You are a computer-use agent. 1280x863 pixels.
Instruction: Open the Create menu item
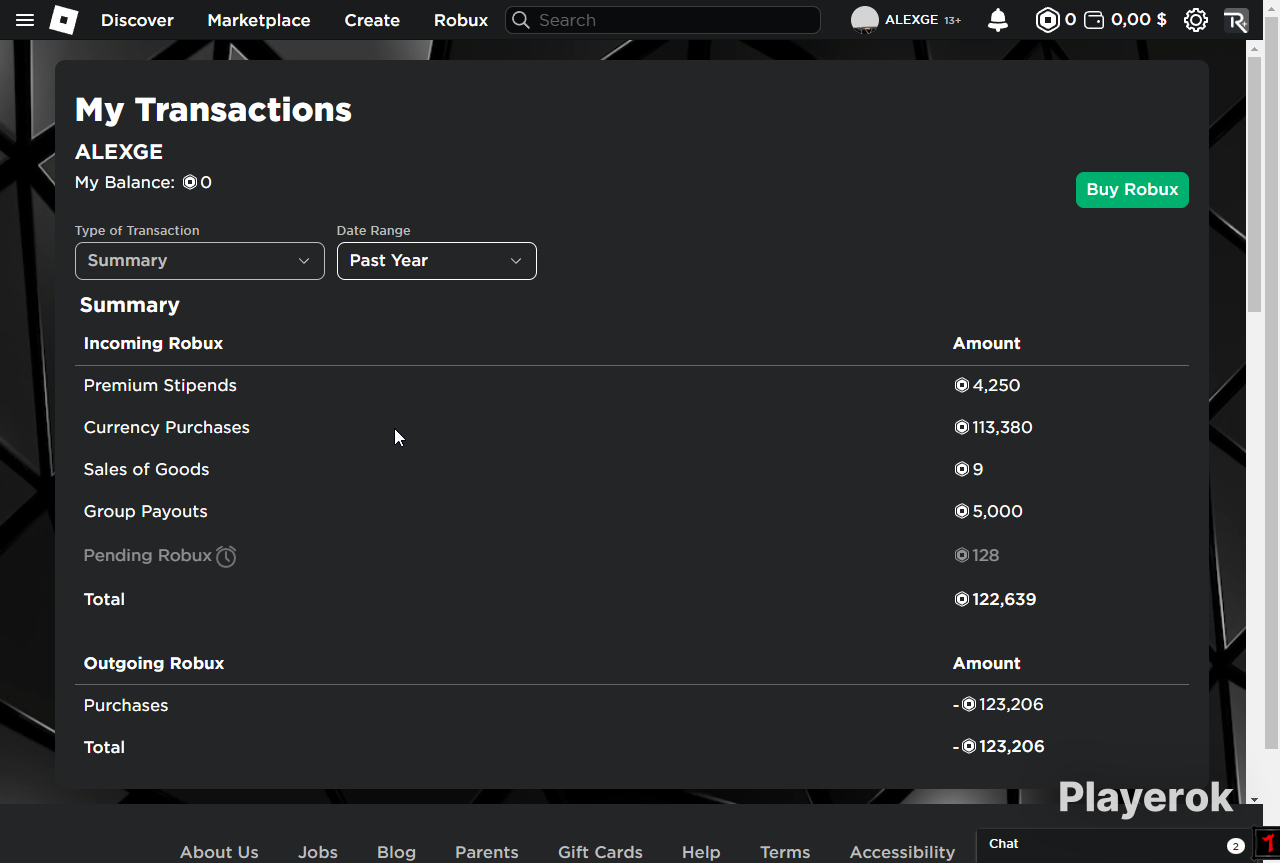click(x=372, y=20)
